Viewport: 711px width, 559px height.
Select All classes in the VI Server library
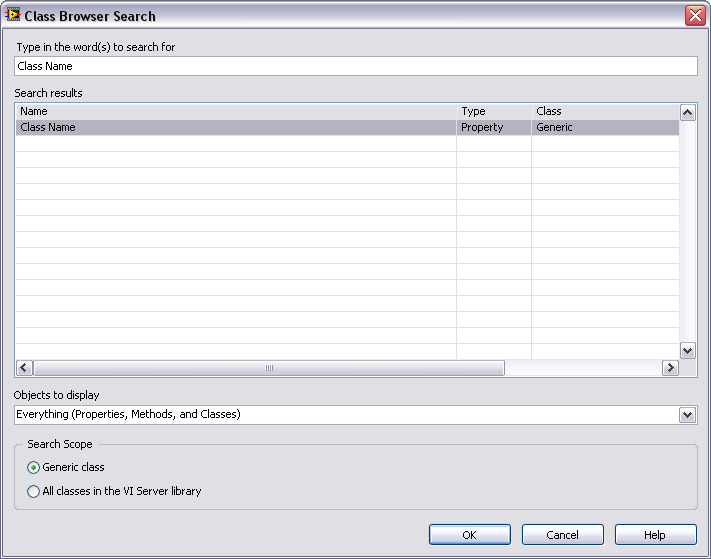tap(33, 491)
